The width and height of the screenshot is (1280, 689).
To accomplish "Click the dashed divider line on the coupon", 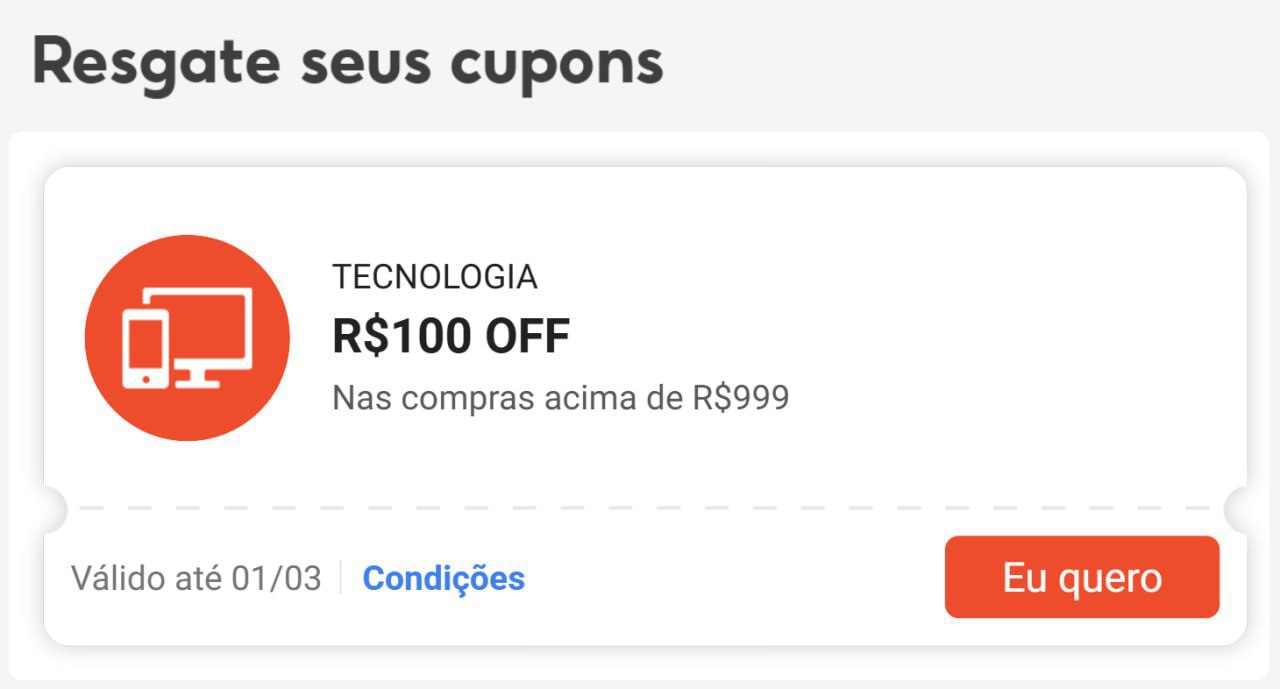I will coord(640,509).
